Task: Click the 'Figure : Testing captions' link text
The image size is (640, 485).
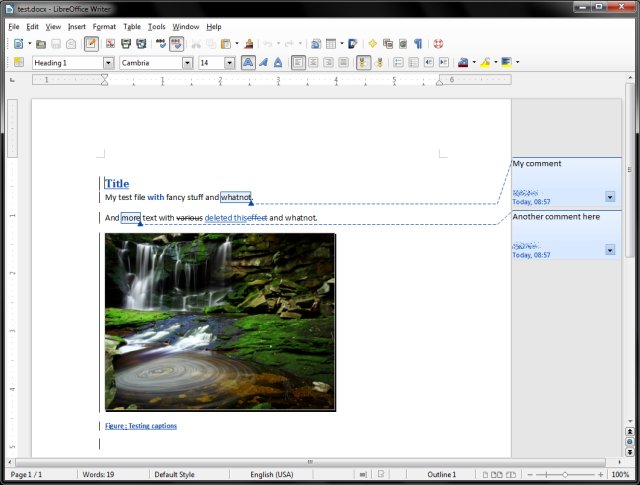Action: (x=141, y=426)
